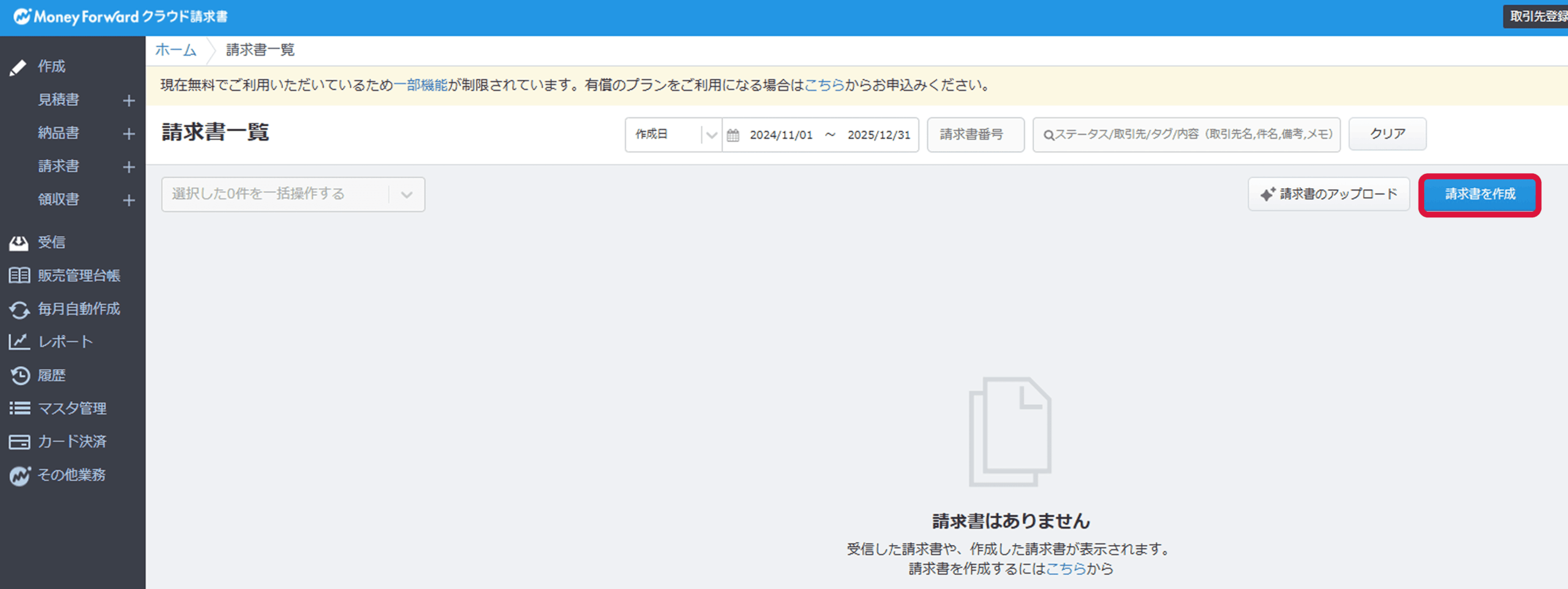Go to ホーム via breadcrumb
Image resolution: width=1568 pixels, height=589 pixels.
point(176,49)
